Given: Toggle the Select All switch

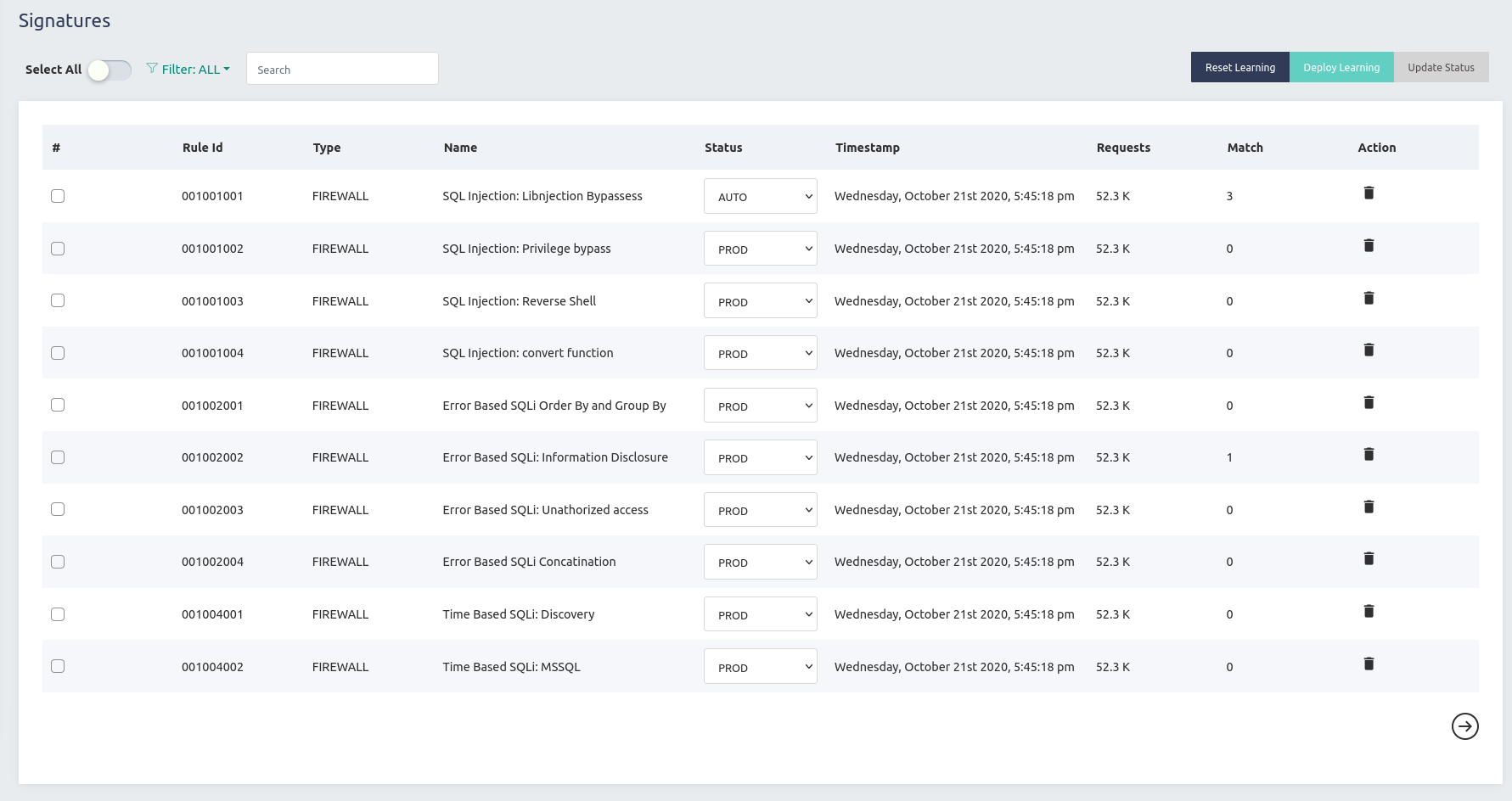Looking at the screenshot, I should 110,70.
